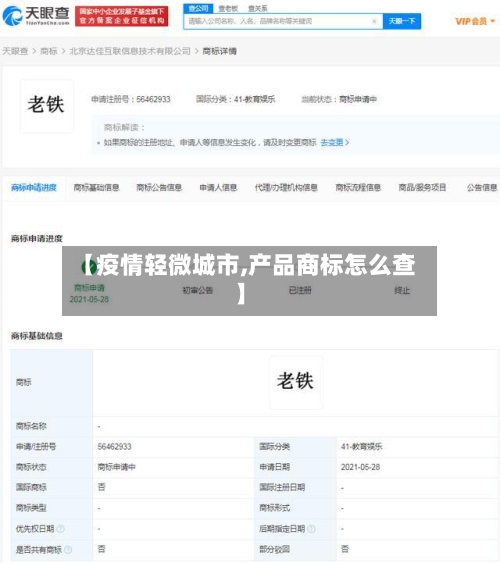
Task: Click the help icon next to 优先权日期
Action: point(61,529)
